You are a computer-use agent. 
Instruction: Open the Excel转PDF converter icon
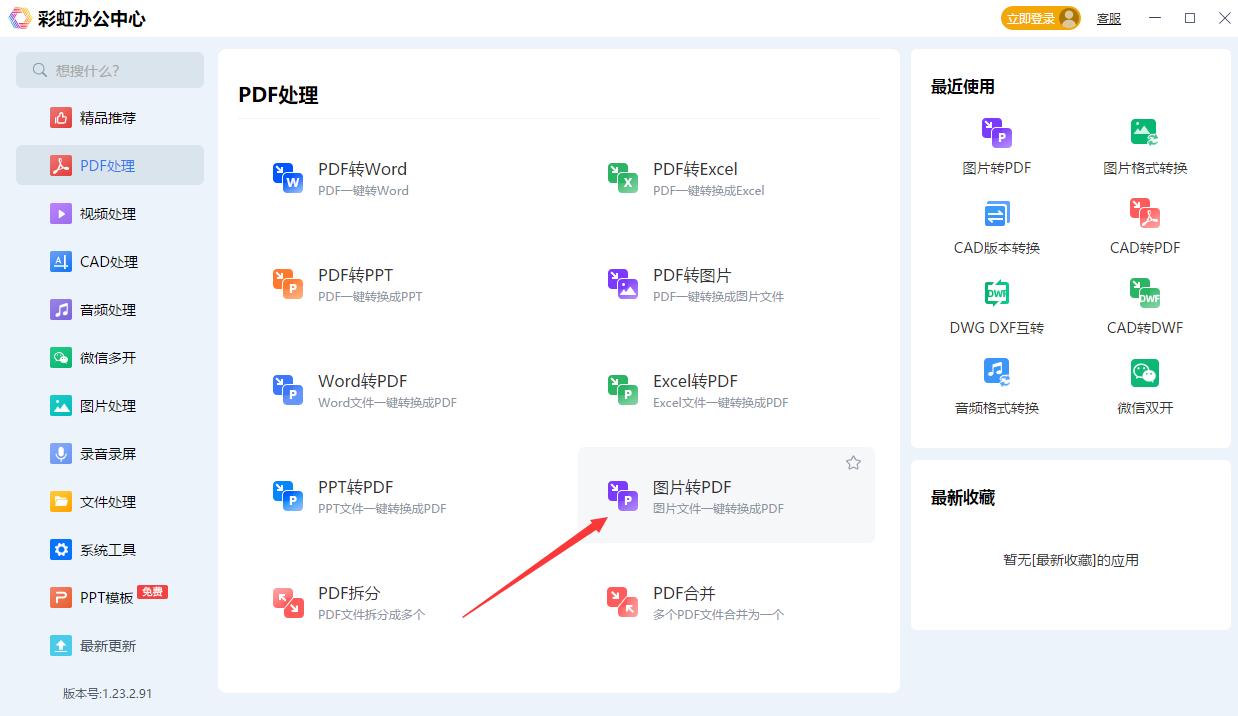[622, 390]
